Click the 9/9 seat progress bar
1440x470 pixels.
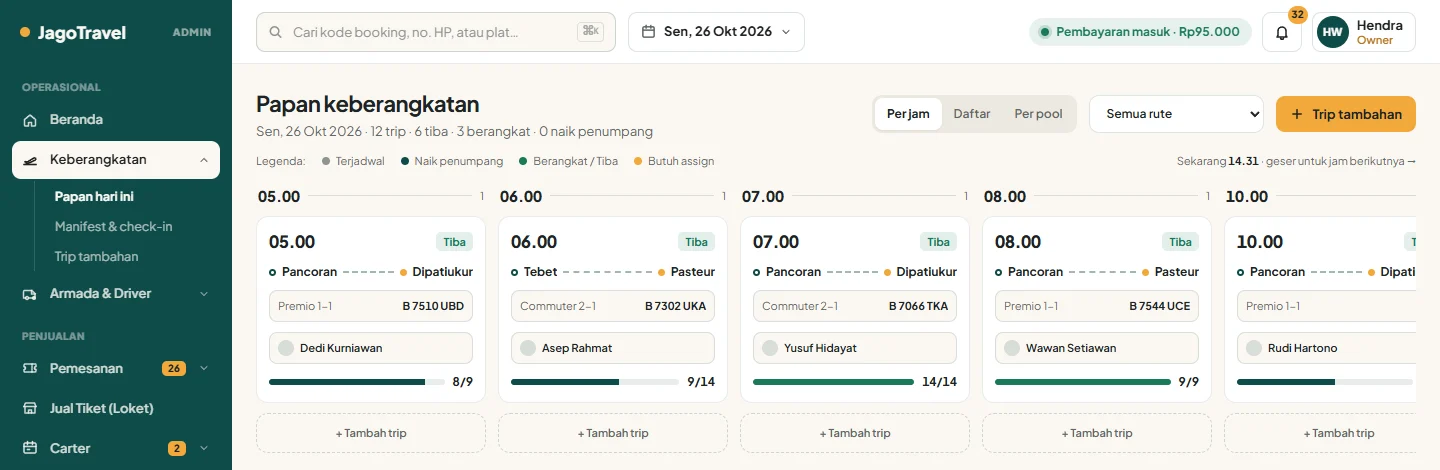[1083, 382]
